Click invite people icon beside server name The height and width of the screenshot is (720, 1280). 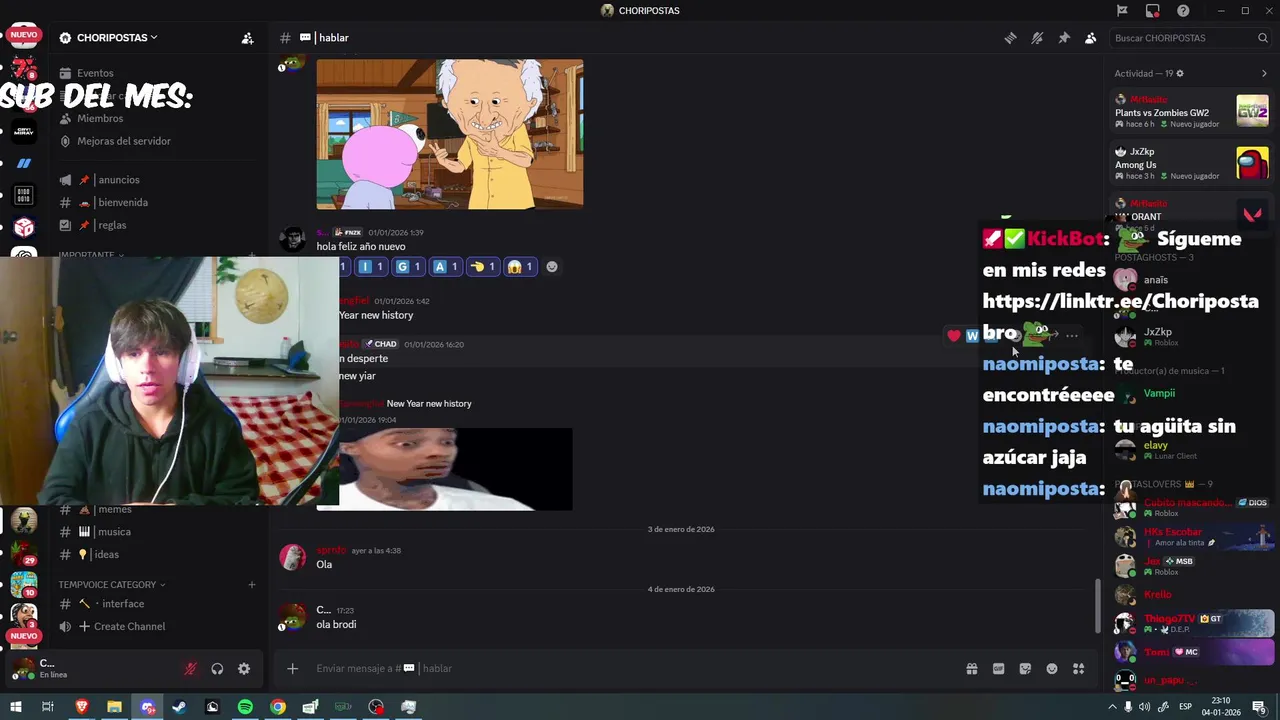point(247,38)
